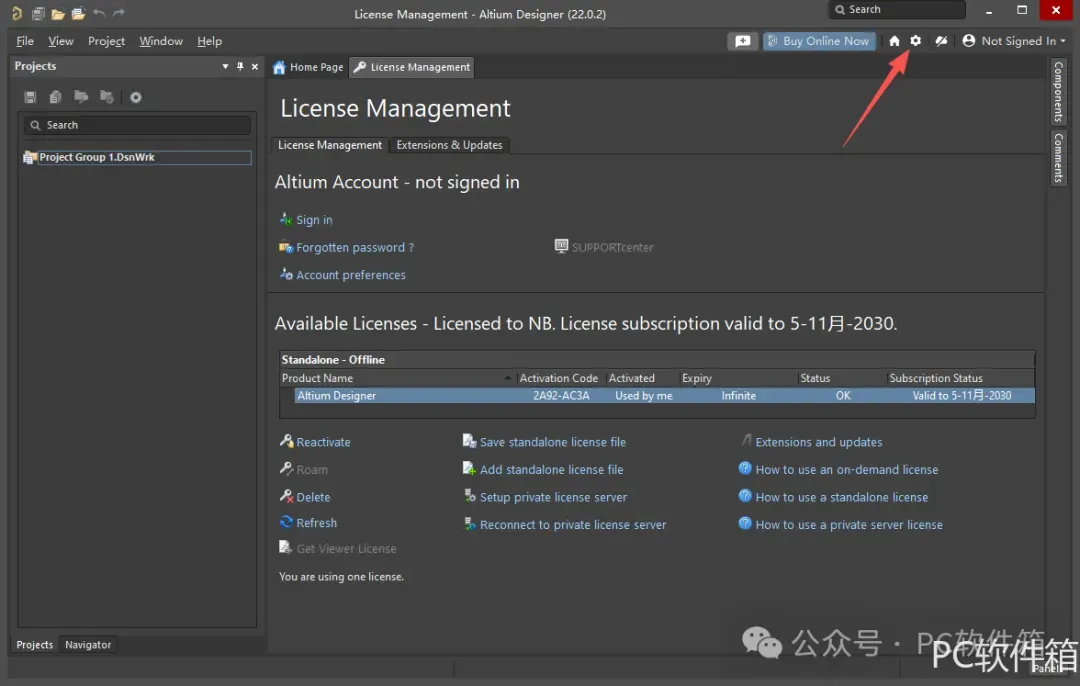Image resolution: width=1080 pixels, height=686 pixels.
Task: Click the notifications icon next to the gear
Action: point(941,41)
